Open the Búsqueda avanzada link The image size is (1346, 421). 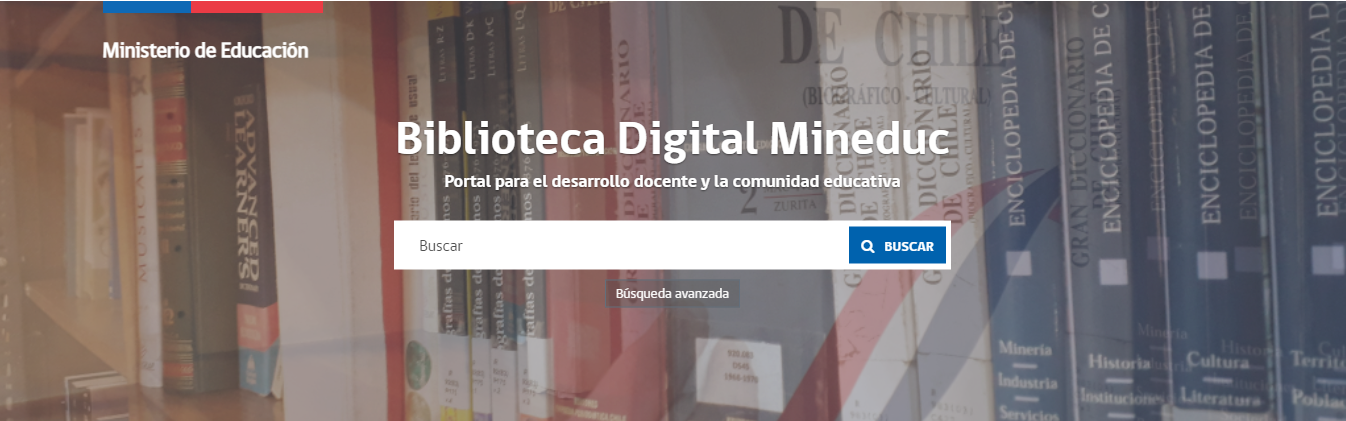pos(672,294)
